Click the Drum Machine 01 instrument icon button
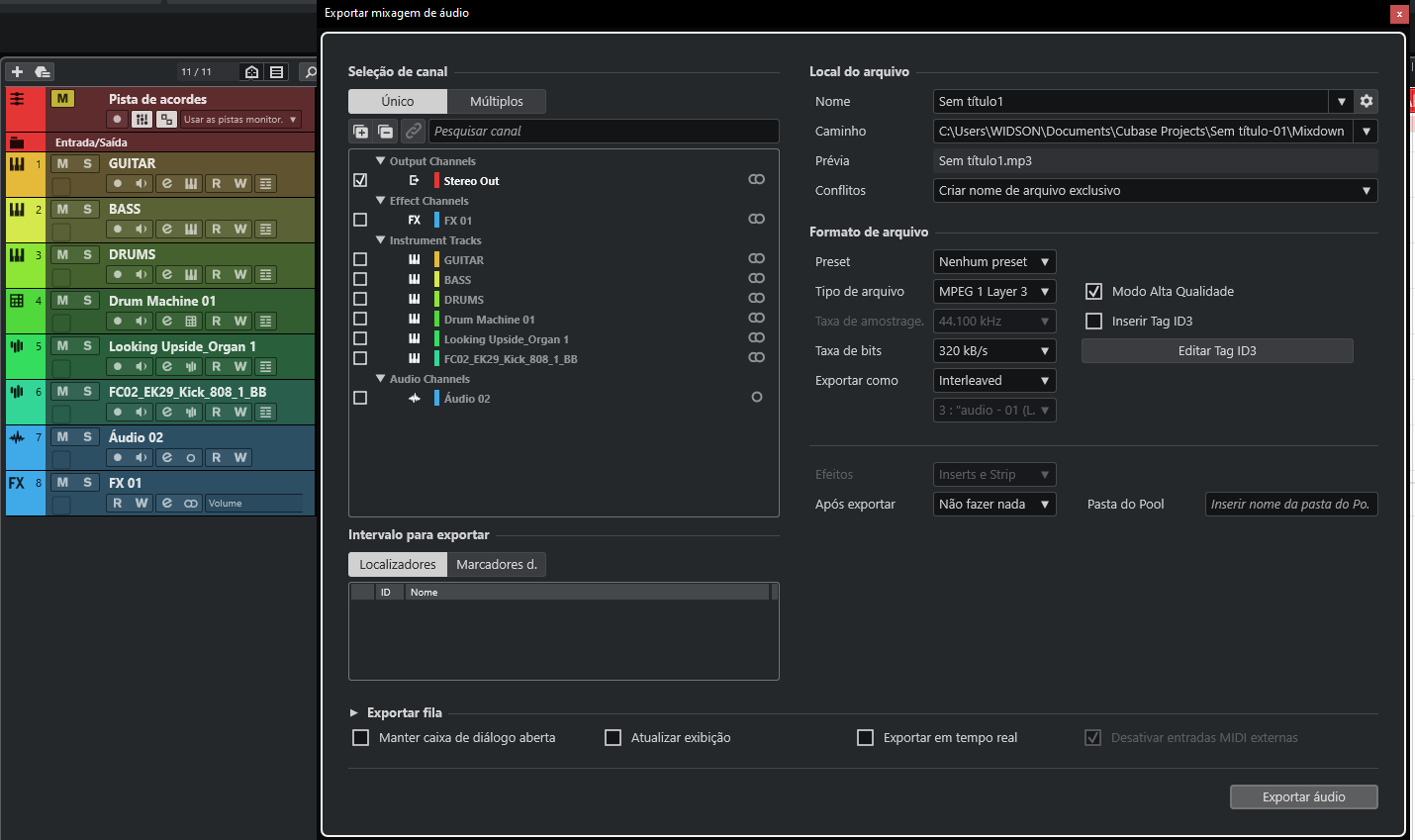This screenshot has width=1415, height=840. coord(191,321)
